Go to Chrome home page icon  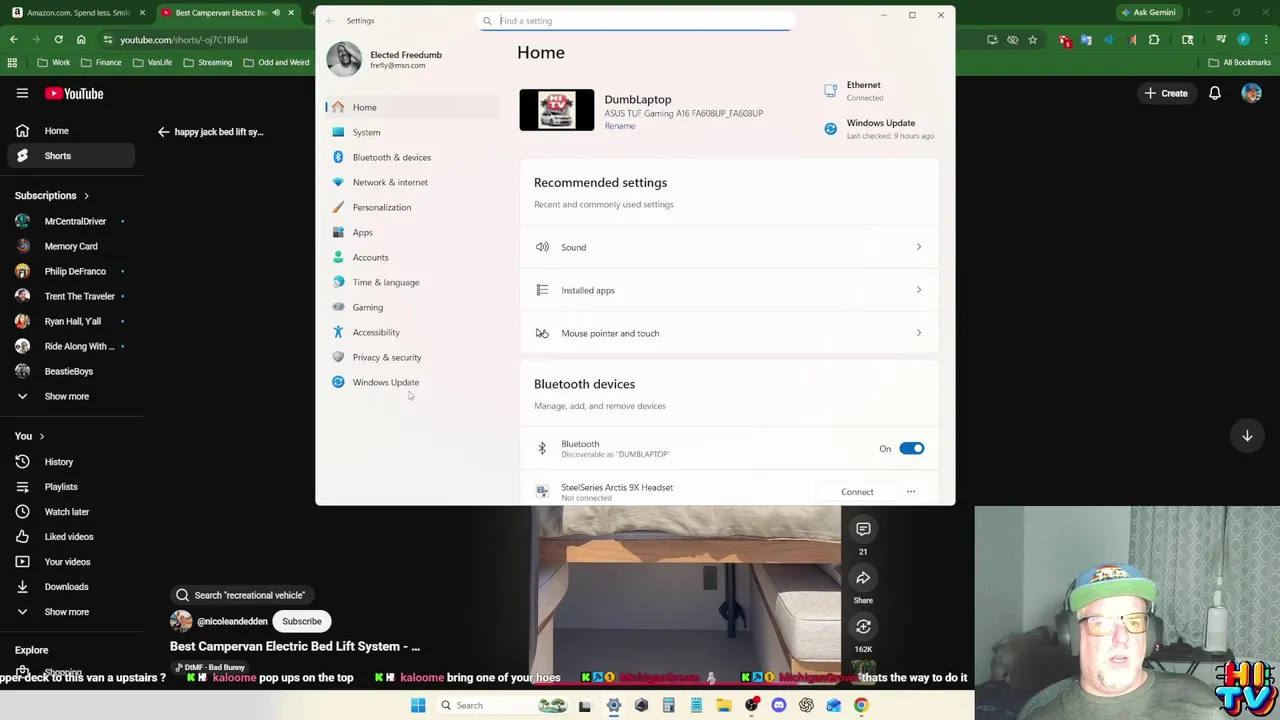click(81, 39)
